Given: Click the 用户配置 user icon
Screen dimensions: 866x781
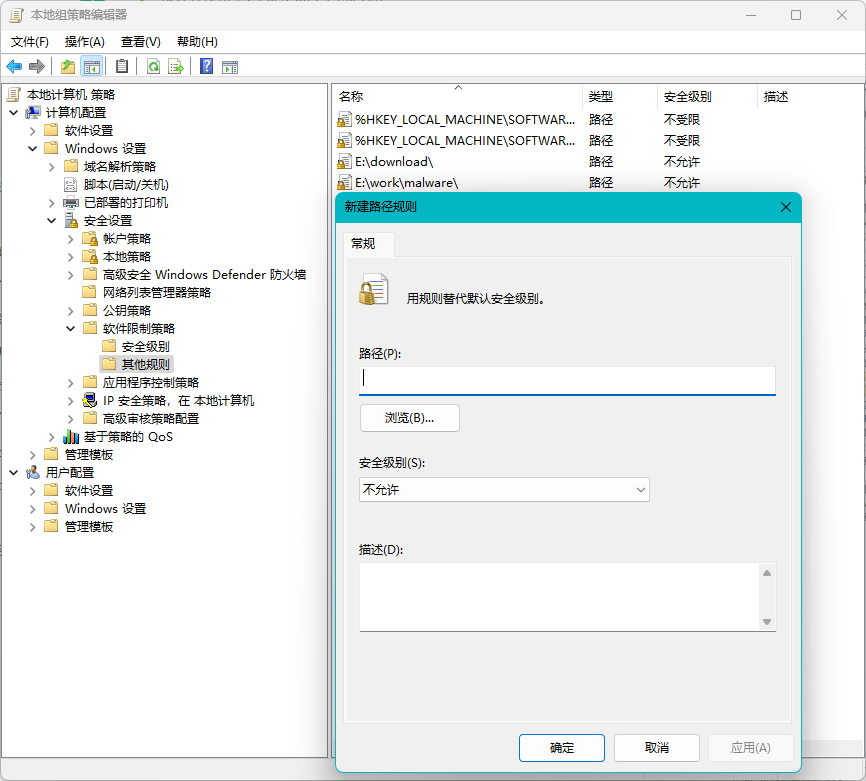Looking at the screenshot, I should pos(33,473).
